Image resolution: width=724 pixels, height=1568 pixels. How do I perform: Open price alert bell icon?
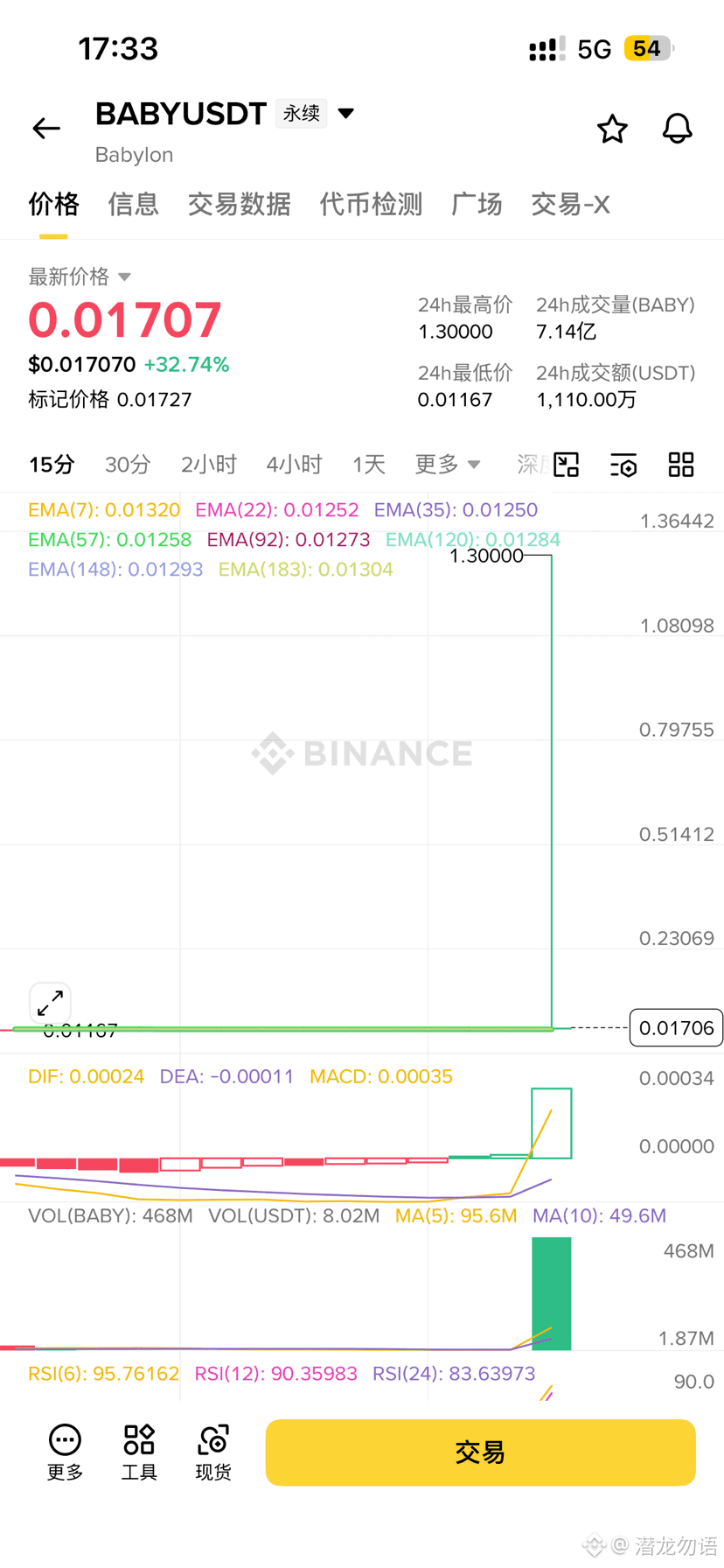point(677,129)
